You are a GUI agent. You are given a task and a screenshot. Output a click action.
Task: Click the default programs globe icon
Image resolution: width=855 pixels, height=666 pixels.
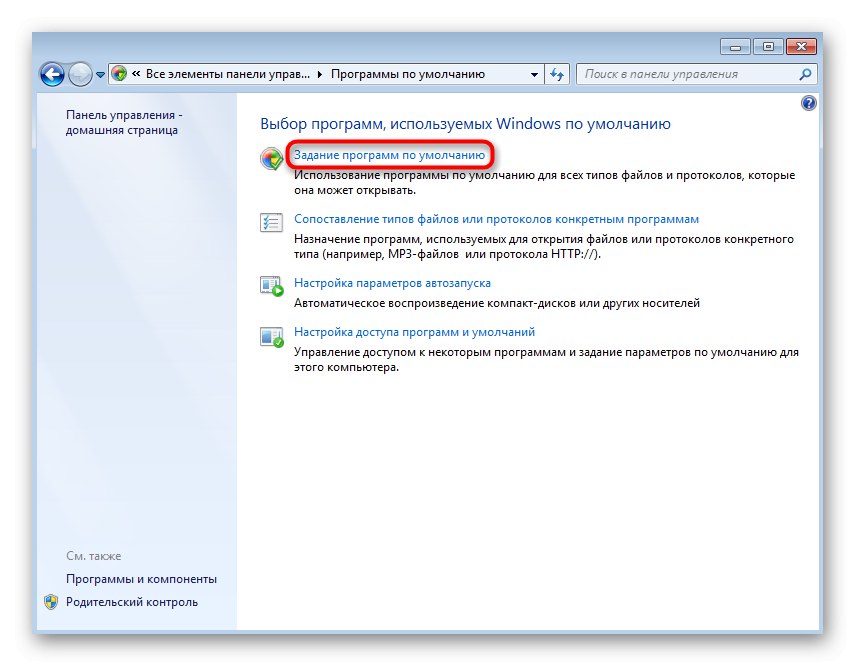click(271, 159)
